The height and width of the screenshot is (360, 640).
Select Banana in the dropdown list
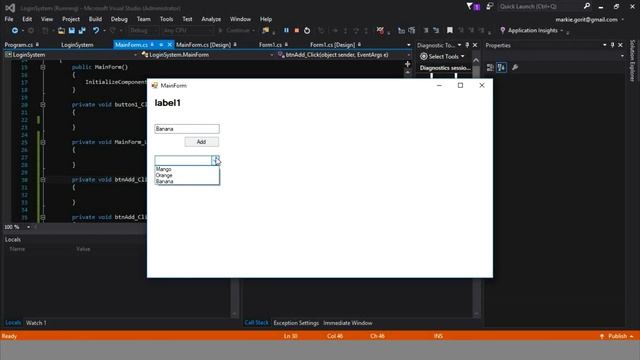pos(187,181)
